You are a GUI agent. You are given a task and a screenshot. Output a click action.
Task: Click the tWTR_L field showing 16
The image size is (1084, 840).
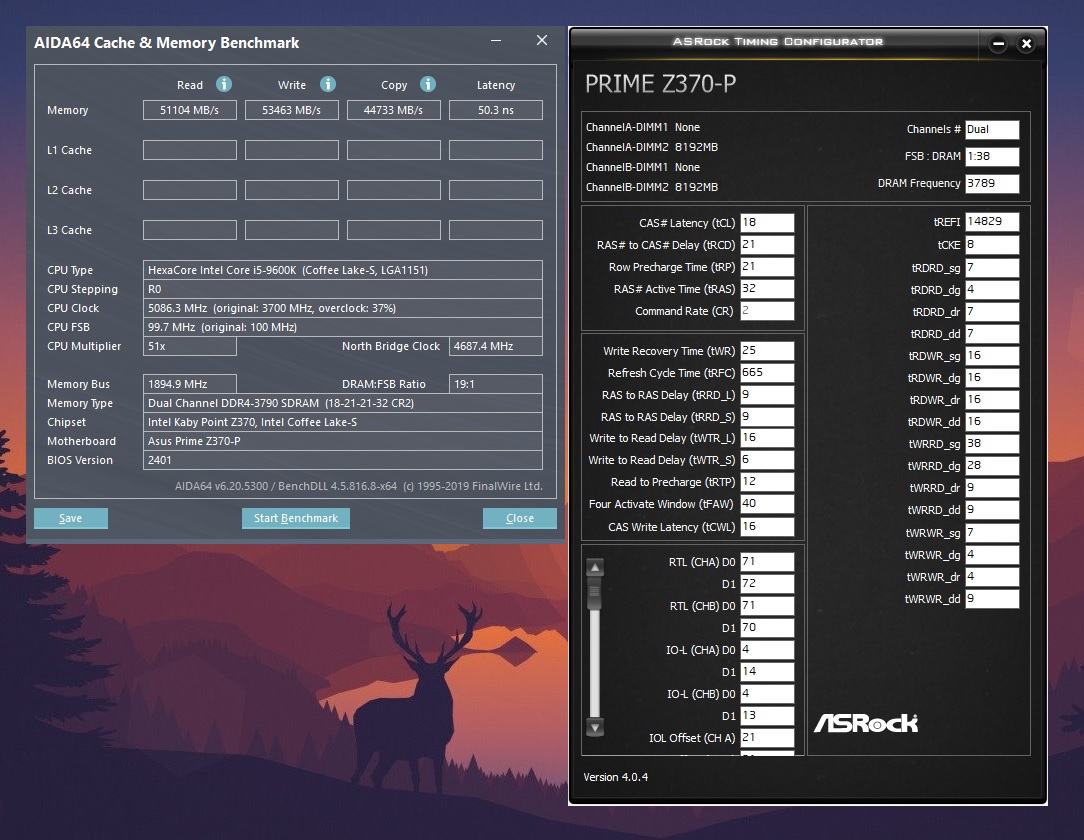tap(767, 438)
